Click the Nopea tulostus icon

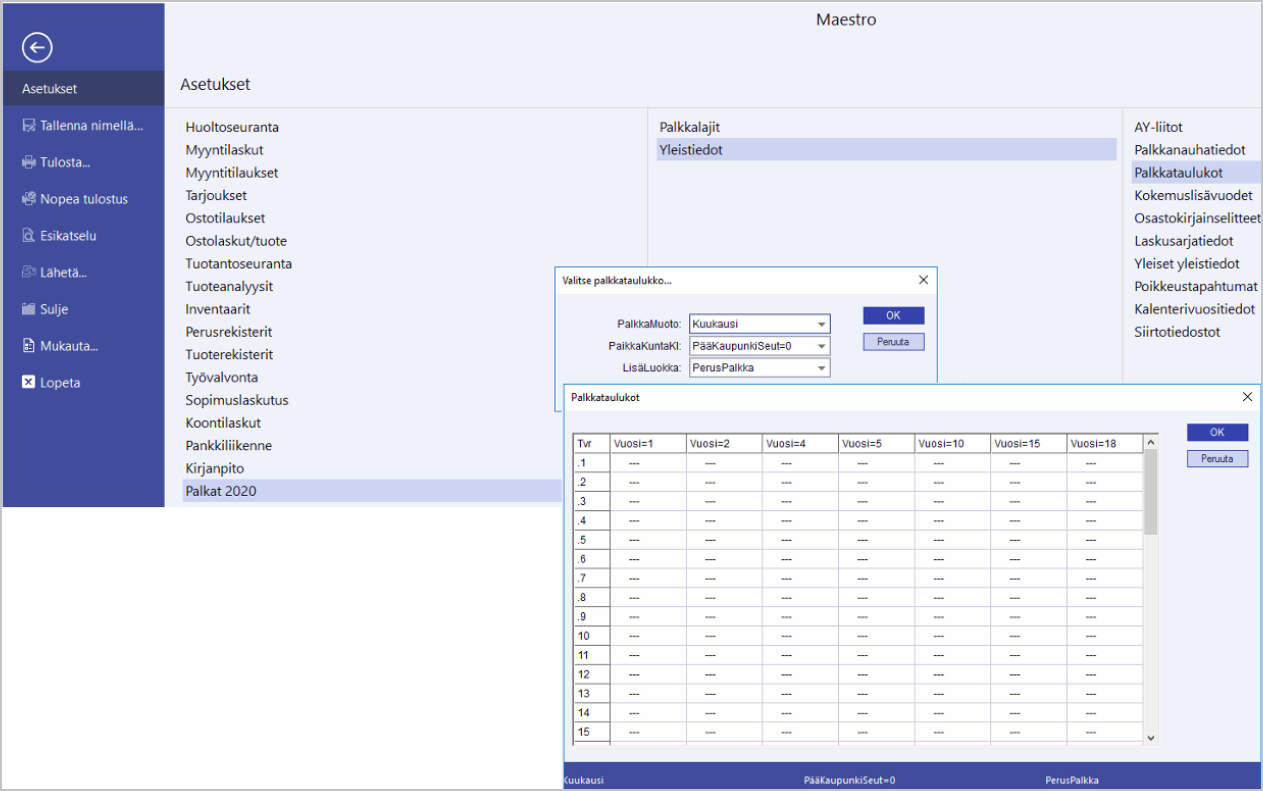(29, 199)
